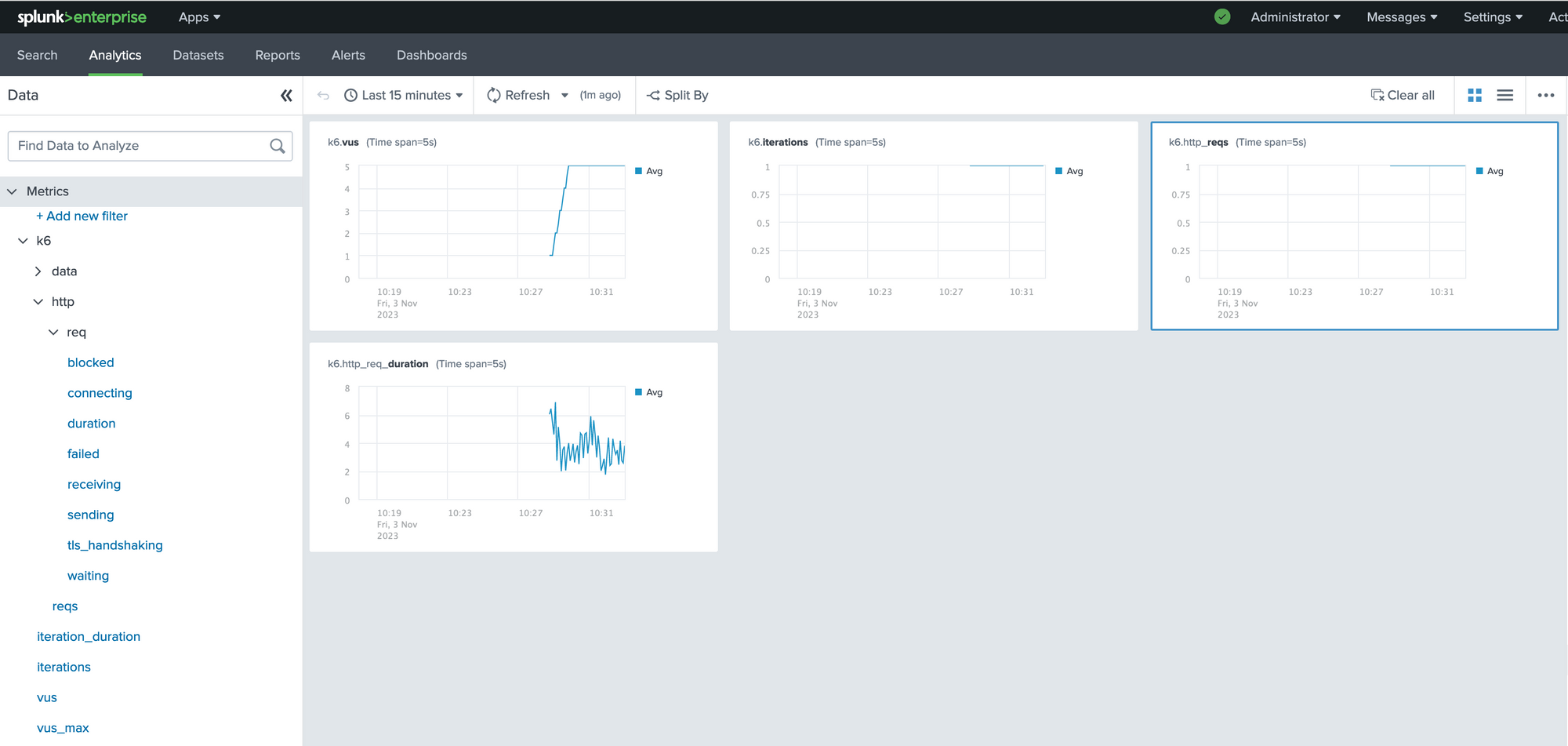Collapse the Metrics section
Image resolution: width=1568 pixels, height=746 pixels.
(x=12, y=191)
